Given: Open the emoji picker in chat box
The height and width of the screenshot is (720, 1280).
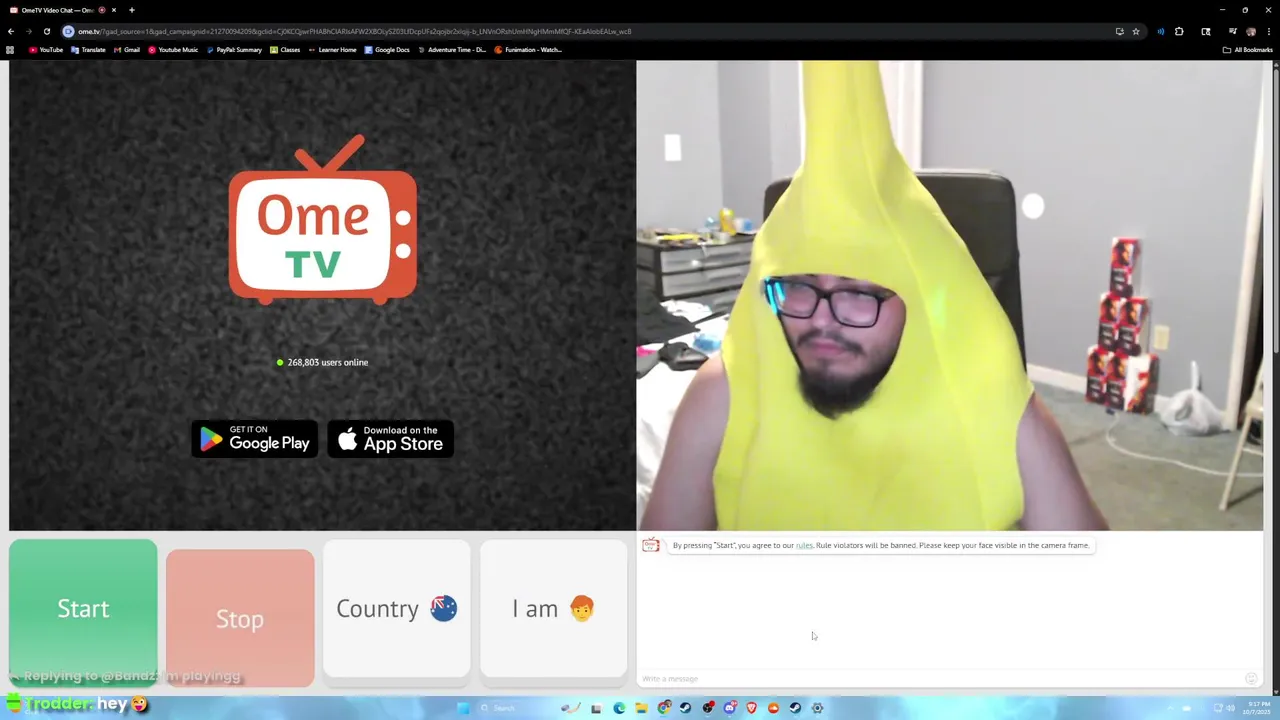Looking at the screenshot, I should (1251, 678).
